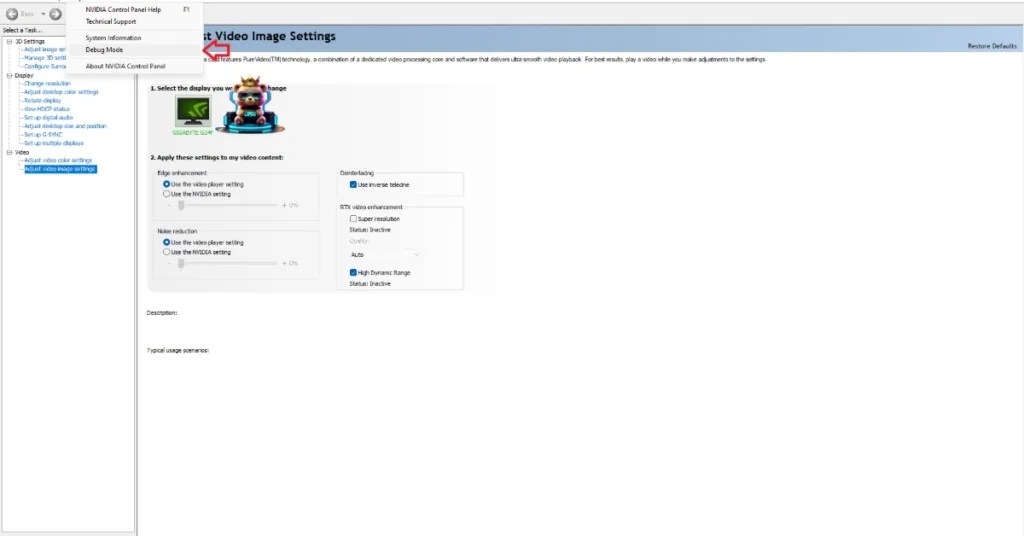The height and width of the screenshot is (536, 1024).
Task: Open System Information menu entry
Action: click(113, 38)
